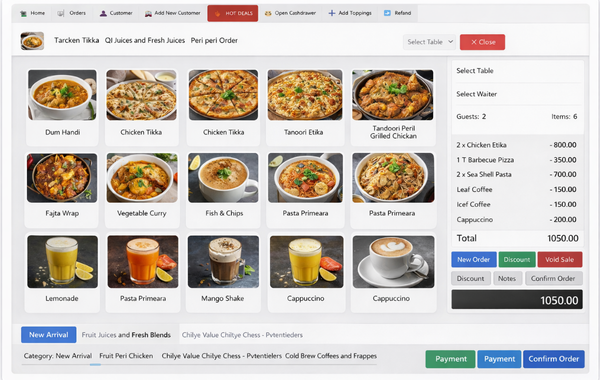This screenshot has height=380, width=600.
Task: Select the Lemonade drink card
Action: 62,273
